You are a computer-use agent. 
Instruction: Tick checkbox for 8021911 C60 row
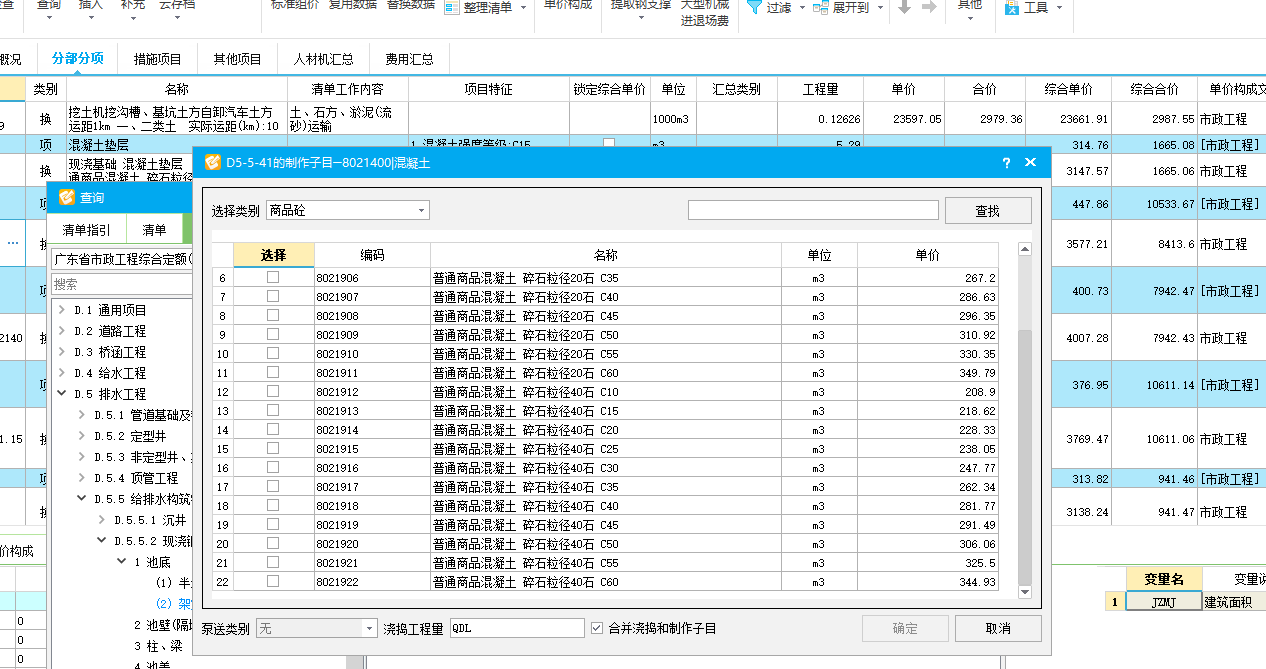pyautogui.click(x=272, y=373)
